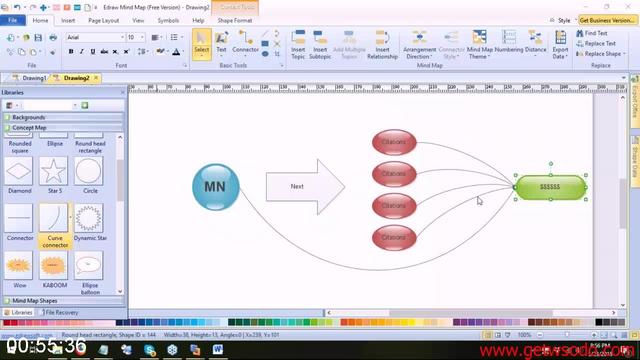Click Replace Text

pos(596,43)
